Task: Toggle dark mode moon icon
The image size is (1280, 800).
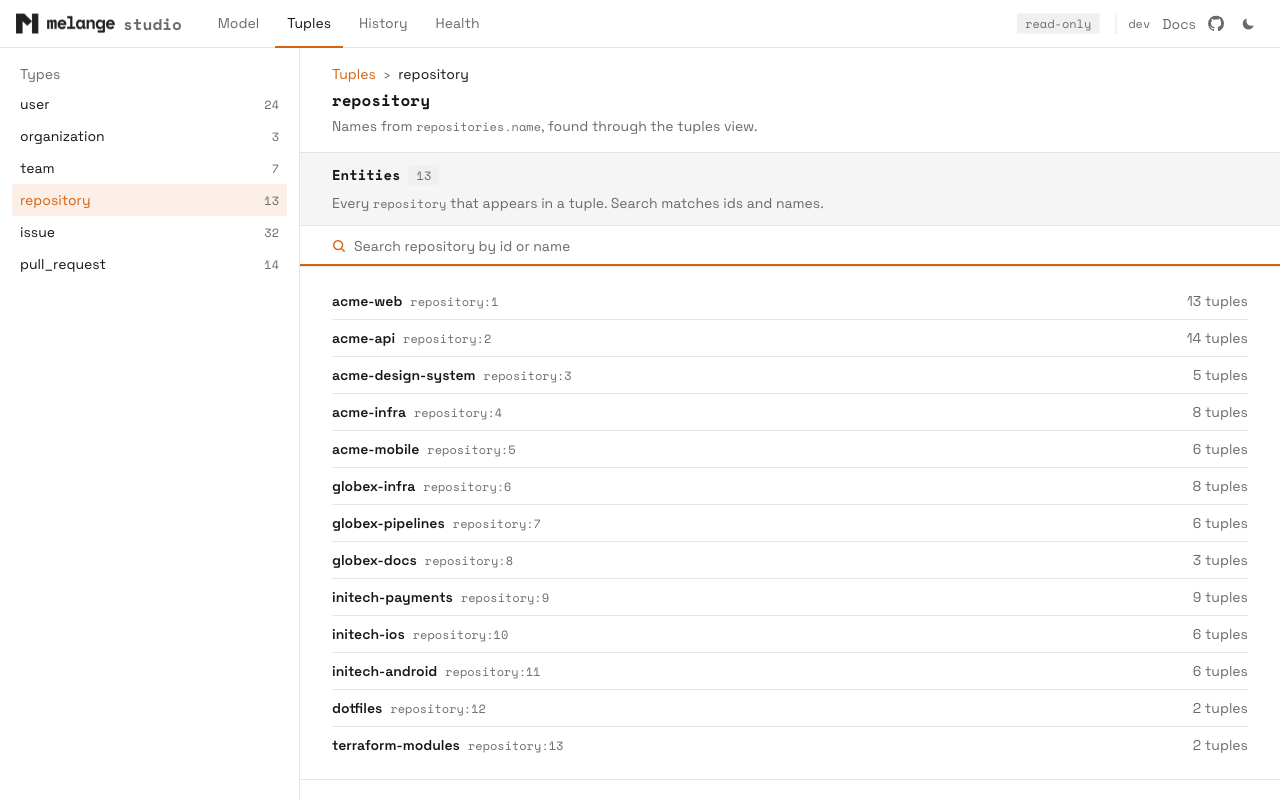Action: 1248,24
